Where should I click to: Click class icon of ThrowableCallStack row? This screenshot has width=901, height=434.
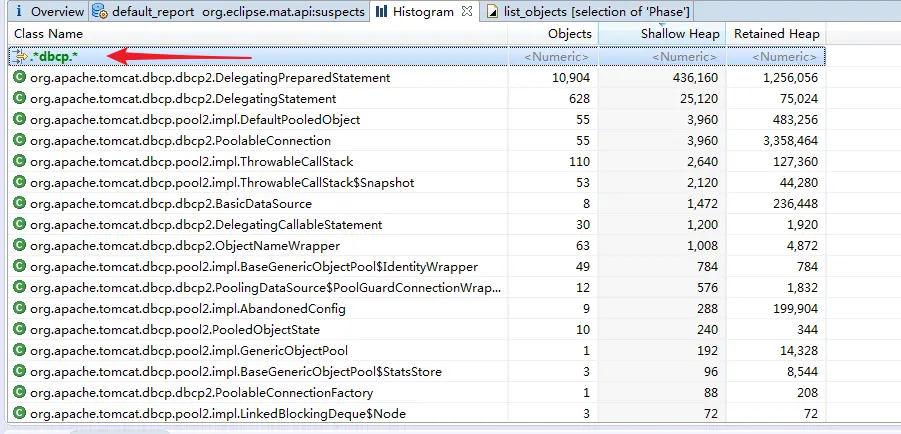[x=20, y=162]
